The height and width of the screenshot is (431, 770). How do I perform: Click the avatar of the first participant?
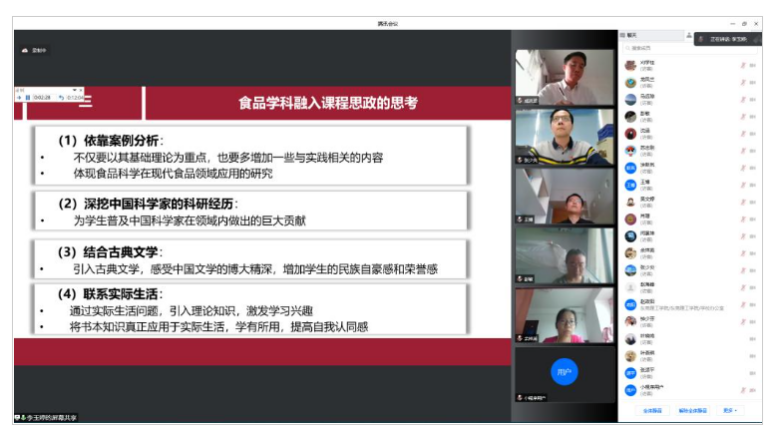[630, 65]
